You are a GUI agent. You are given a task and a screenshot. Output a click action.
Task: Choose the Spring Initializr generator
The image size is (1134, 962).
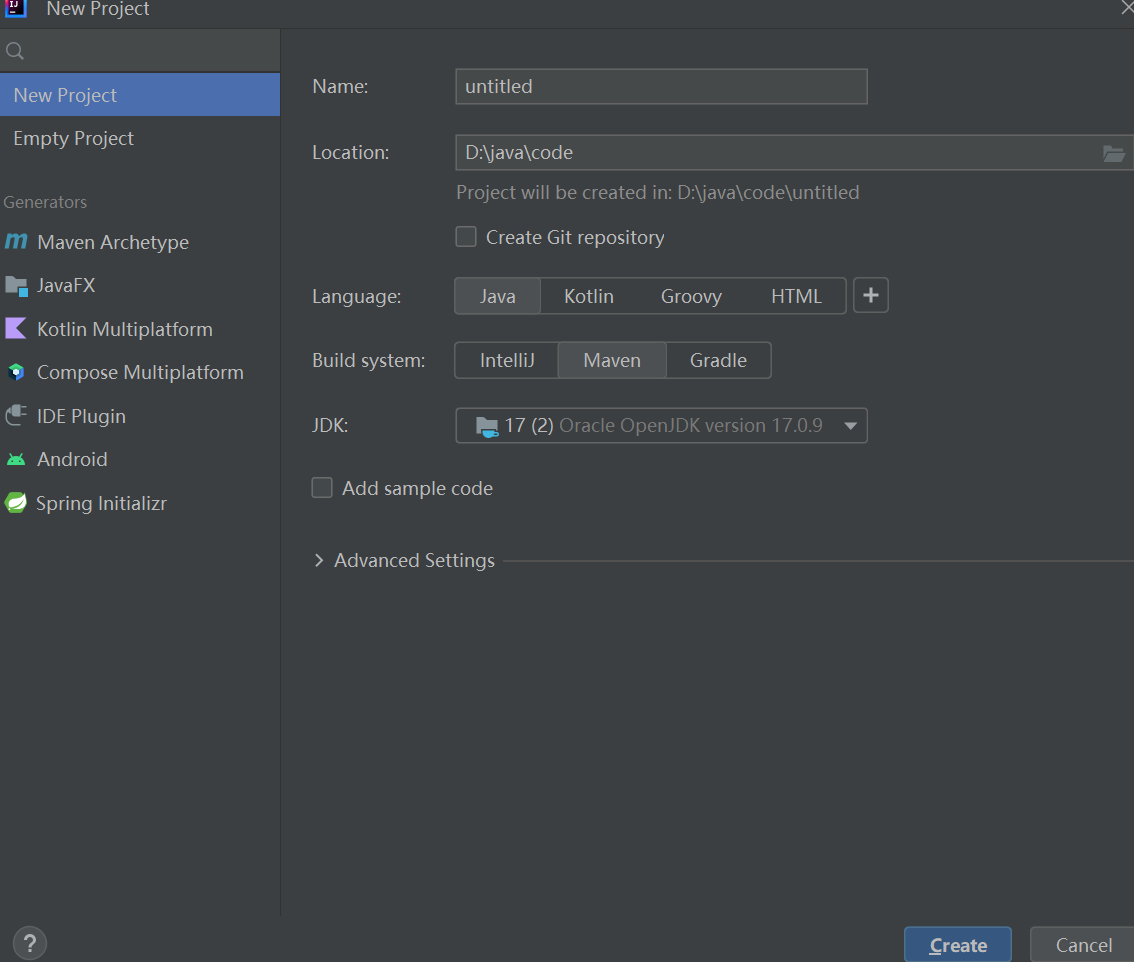140,503
